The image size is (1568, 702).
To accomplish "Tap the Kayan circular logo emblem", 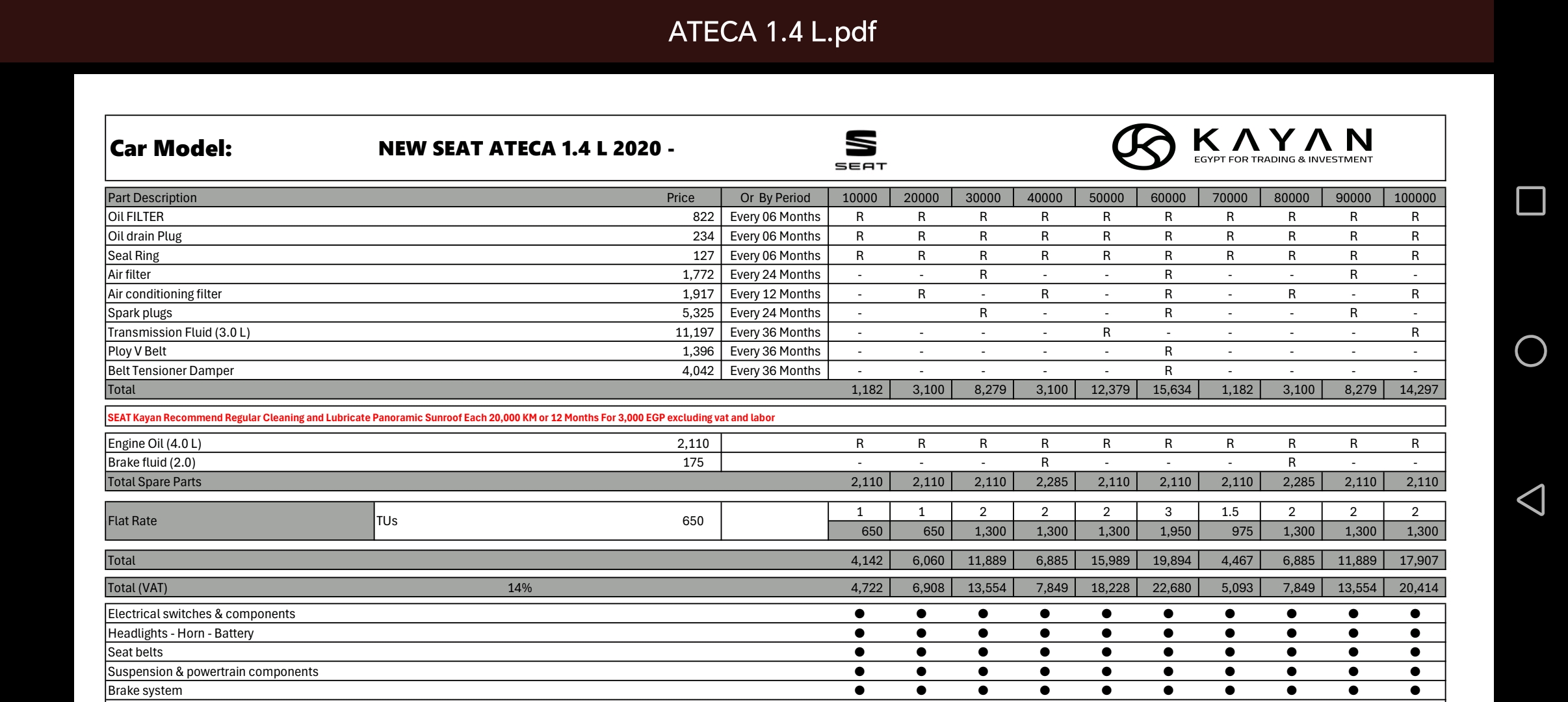I will click(x=1143, y=147).
